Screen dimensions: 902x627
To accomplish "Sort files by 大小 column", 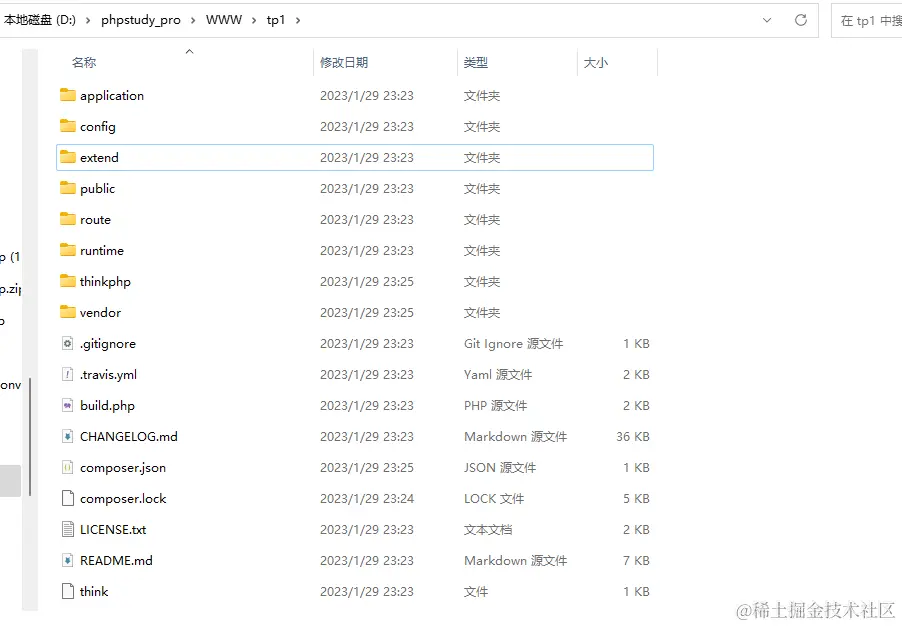I will pos(596,62).
